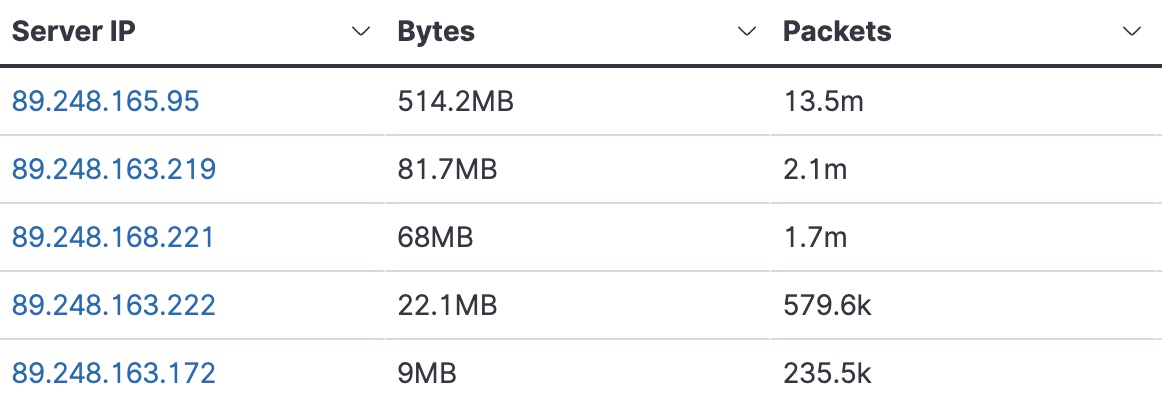This screenshot has width=1162, height=406.
Task: Open the Bytes column dropdown chevron
Action: point(748,32)
